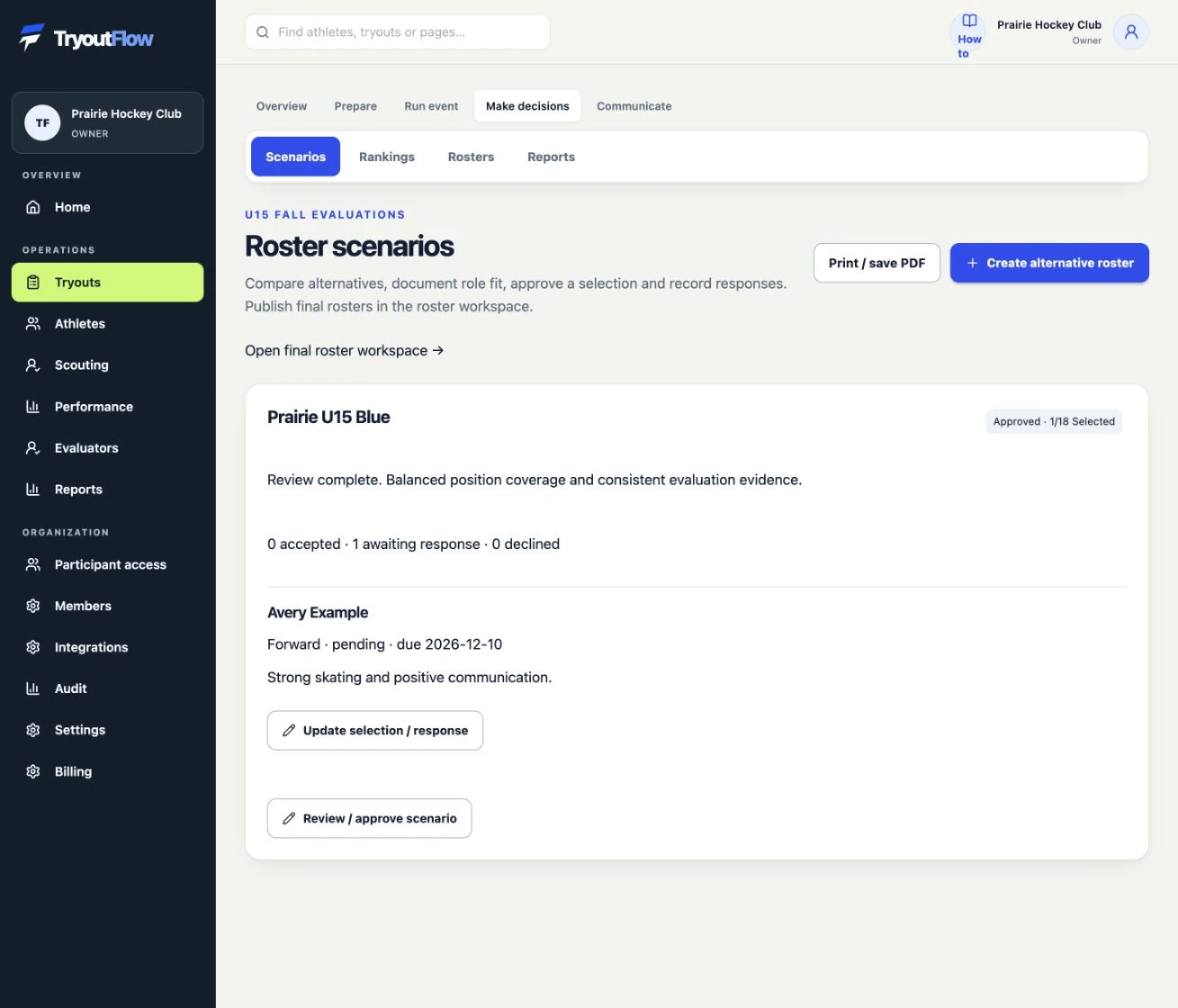Open final roster workspace link
The height and width of the screenshot is (1008, 1178).
[x=345, y=351]
